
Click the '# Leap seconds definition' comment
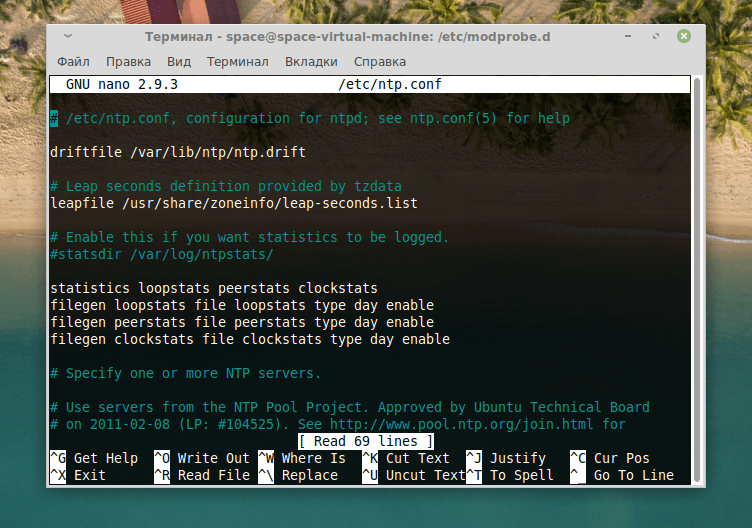tap(226, 187)
